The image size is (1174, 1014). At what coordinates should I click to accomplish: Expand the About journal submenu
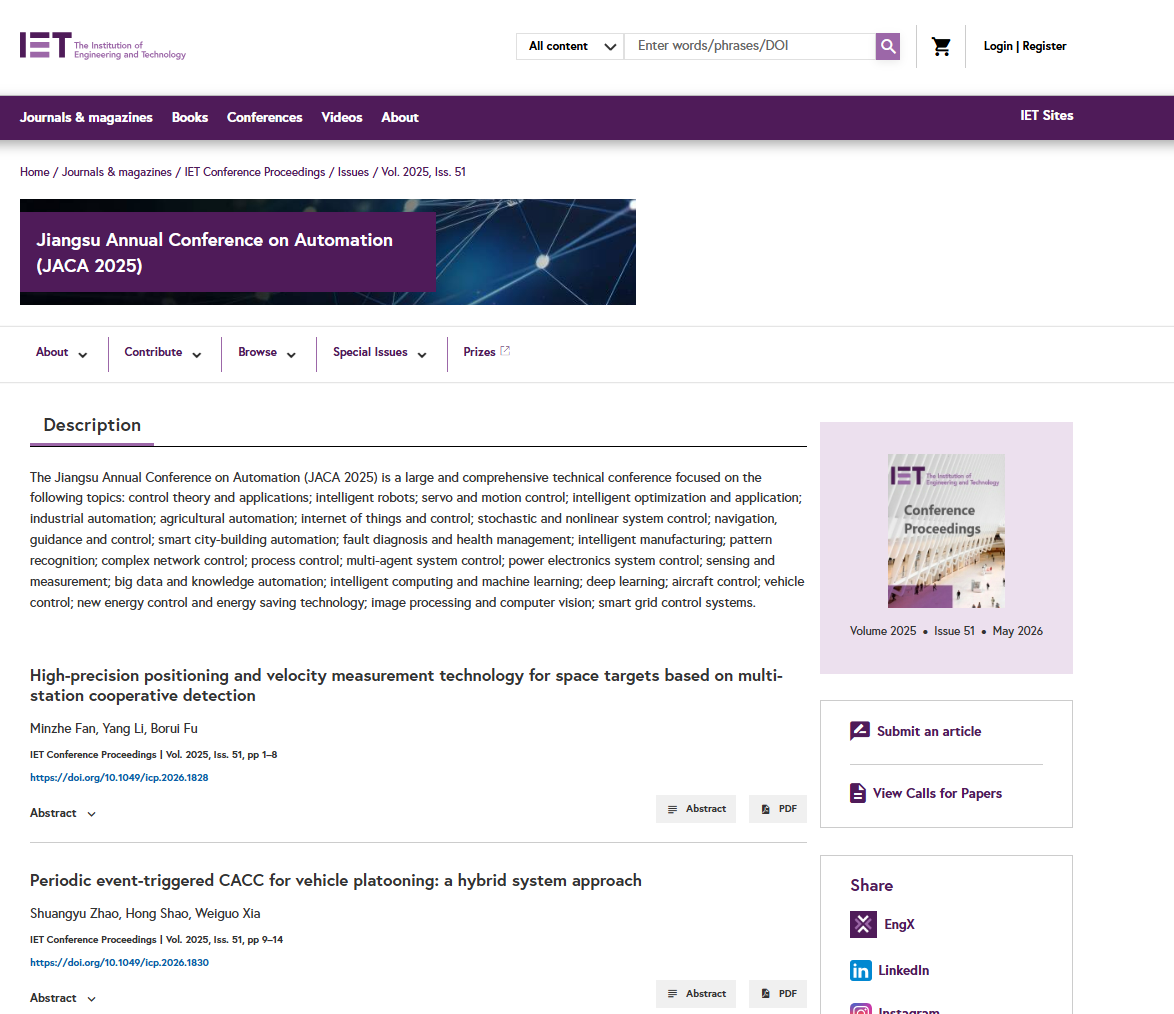61,353
